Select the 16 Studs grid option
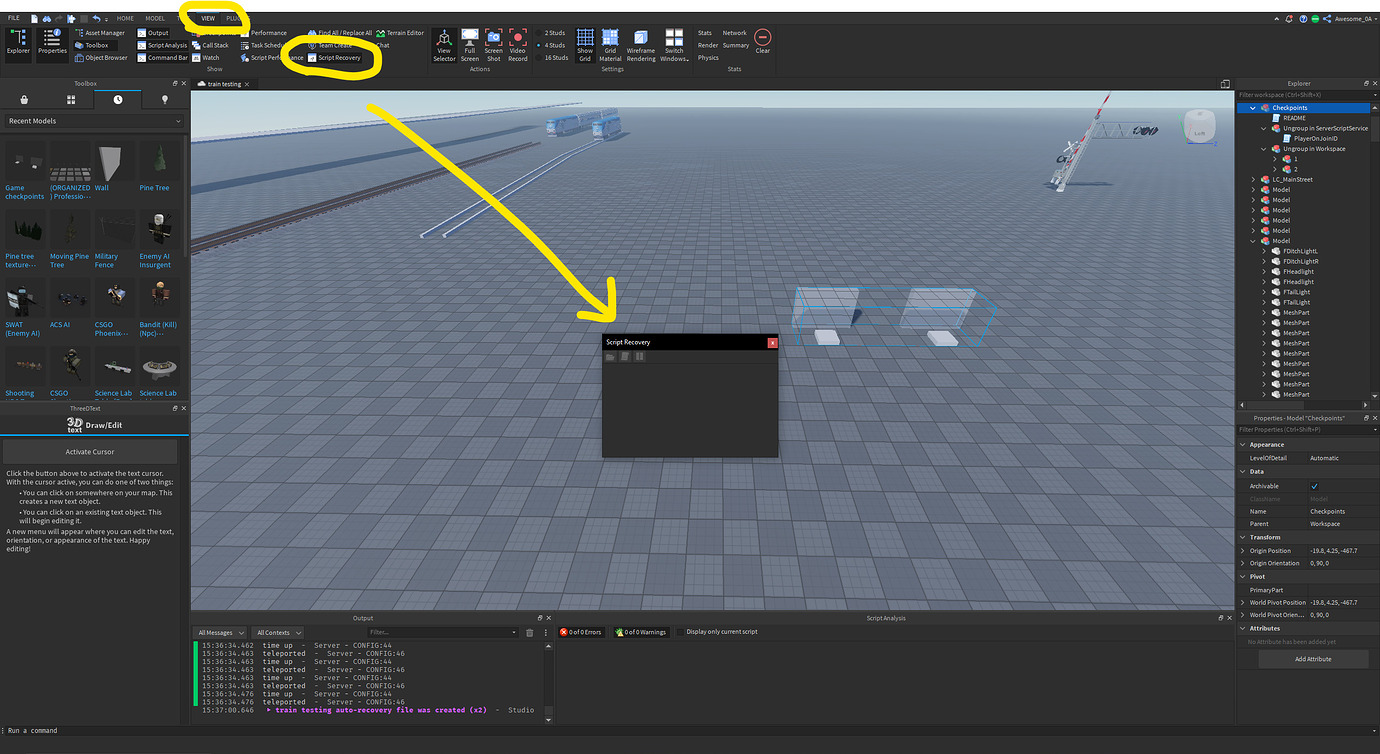 point(555,57)
